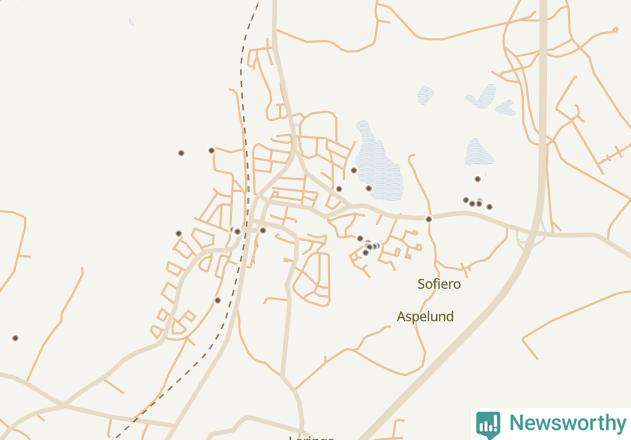Click the leftmost dot in the four-dot eastern cluster
631x440 pixels.
point(466,200)
